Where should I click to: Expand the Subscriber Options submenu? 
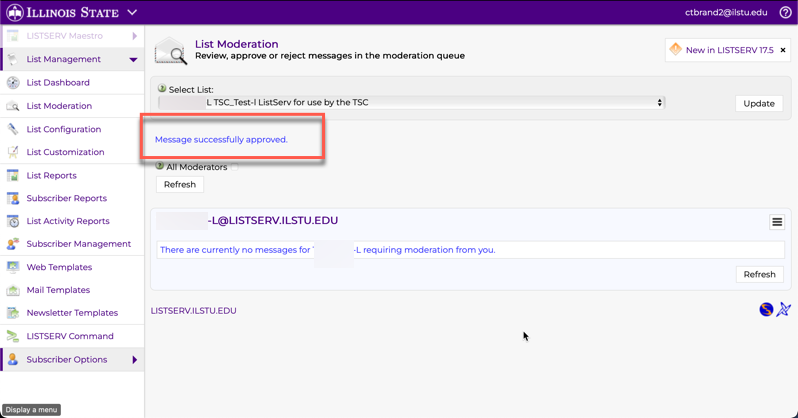pyautogui.click(x=134, y=360)
